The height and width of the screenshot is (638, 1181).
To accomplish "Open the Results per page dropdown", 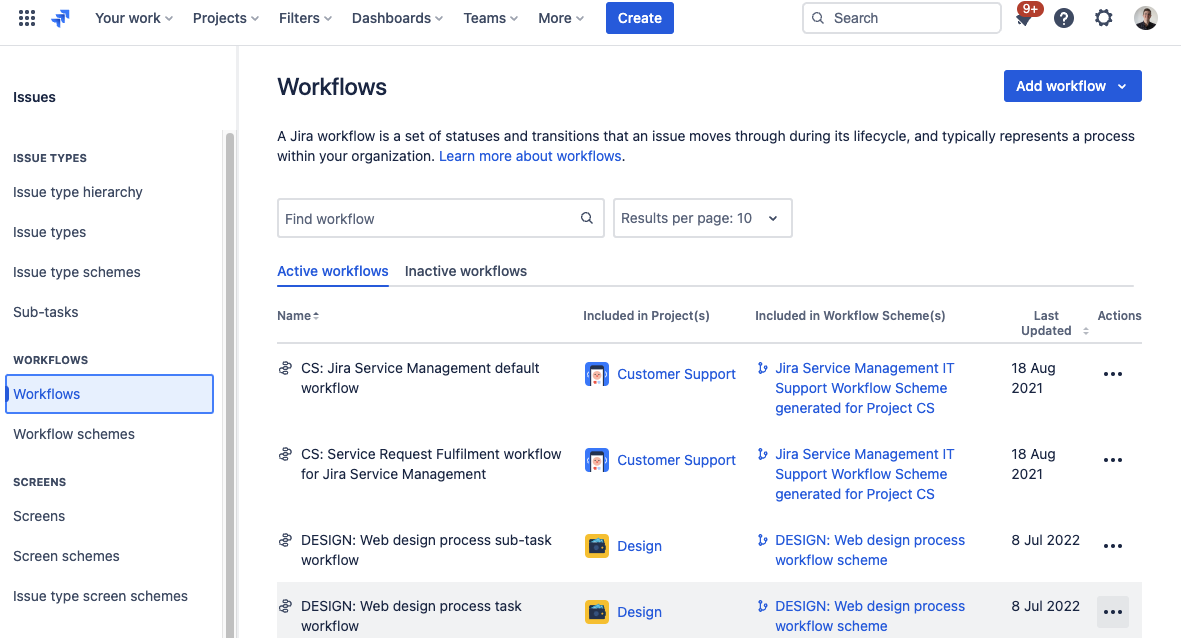I will [x=702, y=217].
